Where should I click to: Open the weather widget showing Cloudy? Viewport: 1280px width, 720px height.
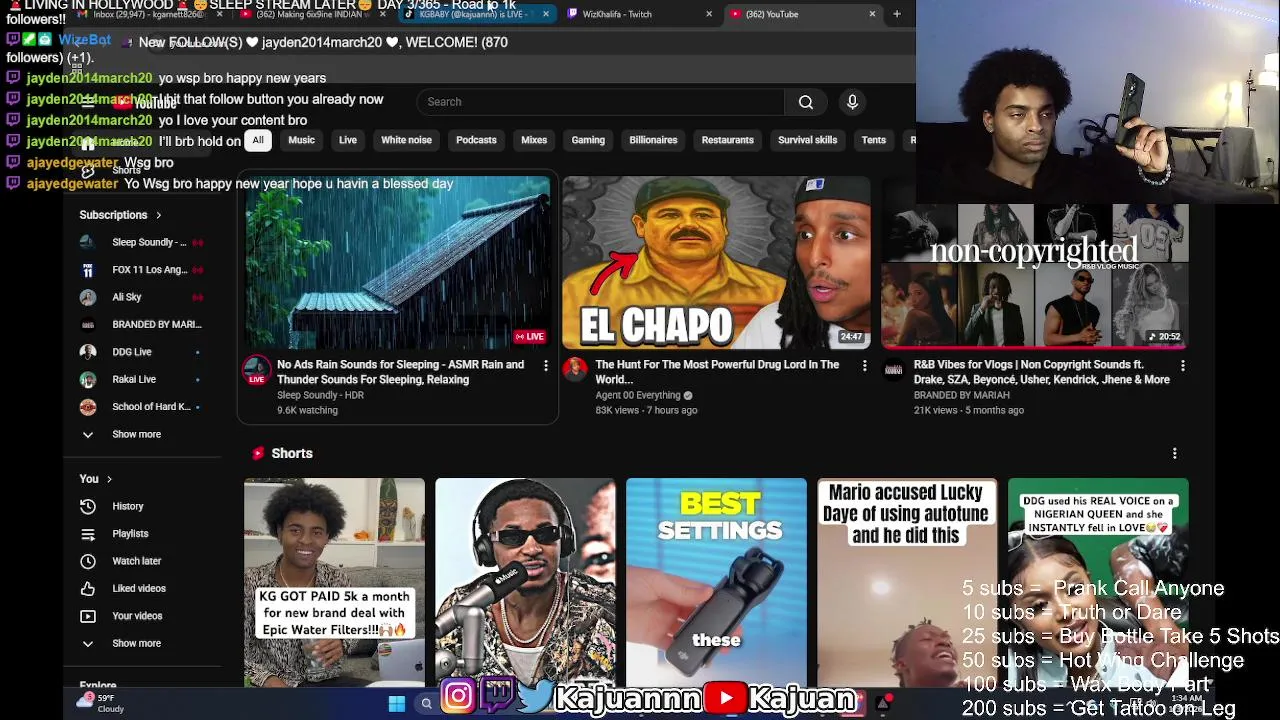pyautogui.click(x=103, y=703)
